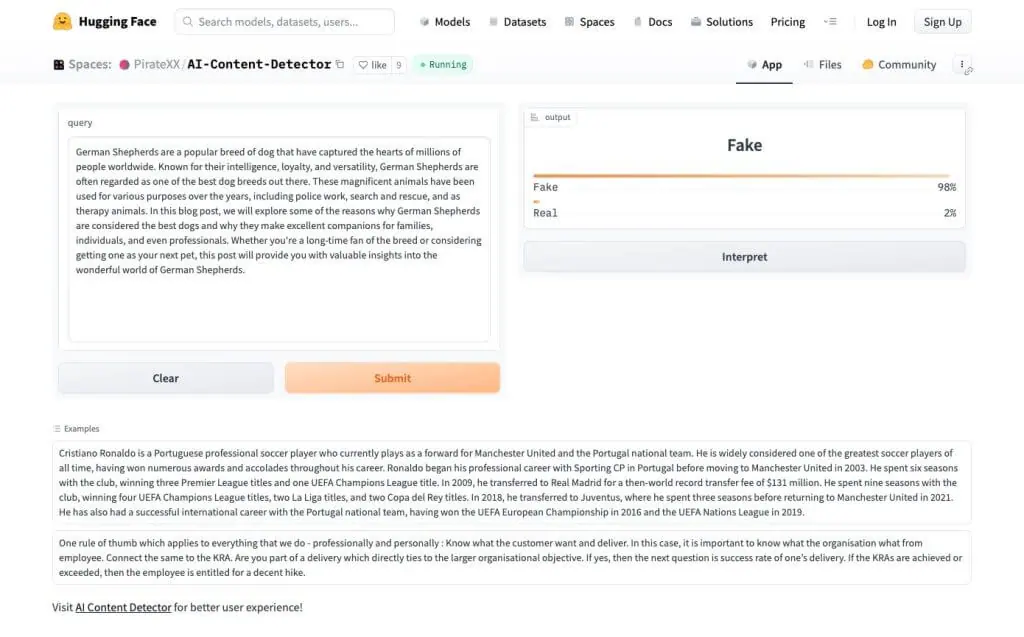Switch to the Community tab
This screenshot has width=1024, height=637.
pos(899,65)
